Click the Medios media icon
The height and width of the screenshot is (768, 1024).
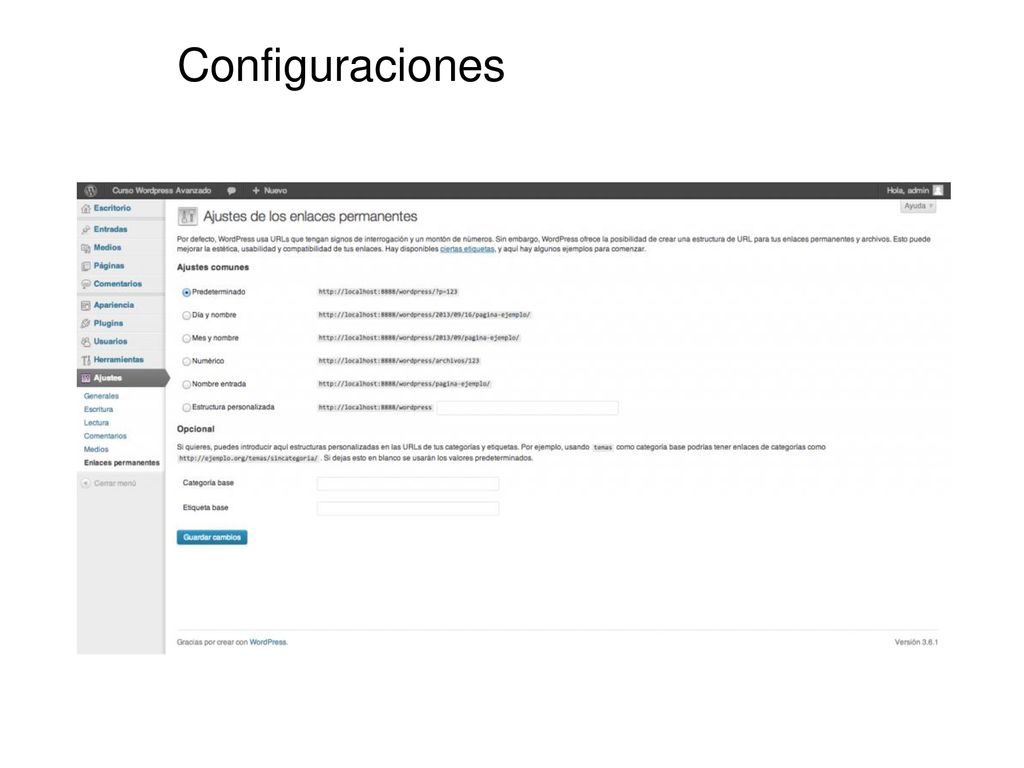click(x=86, y=248)
